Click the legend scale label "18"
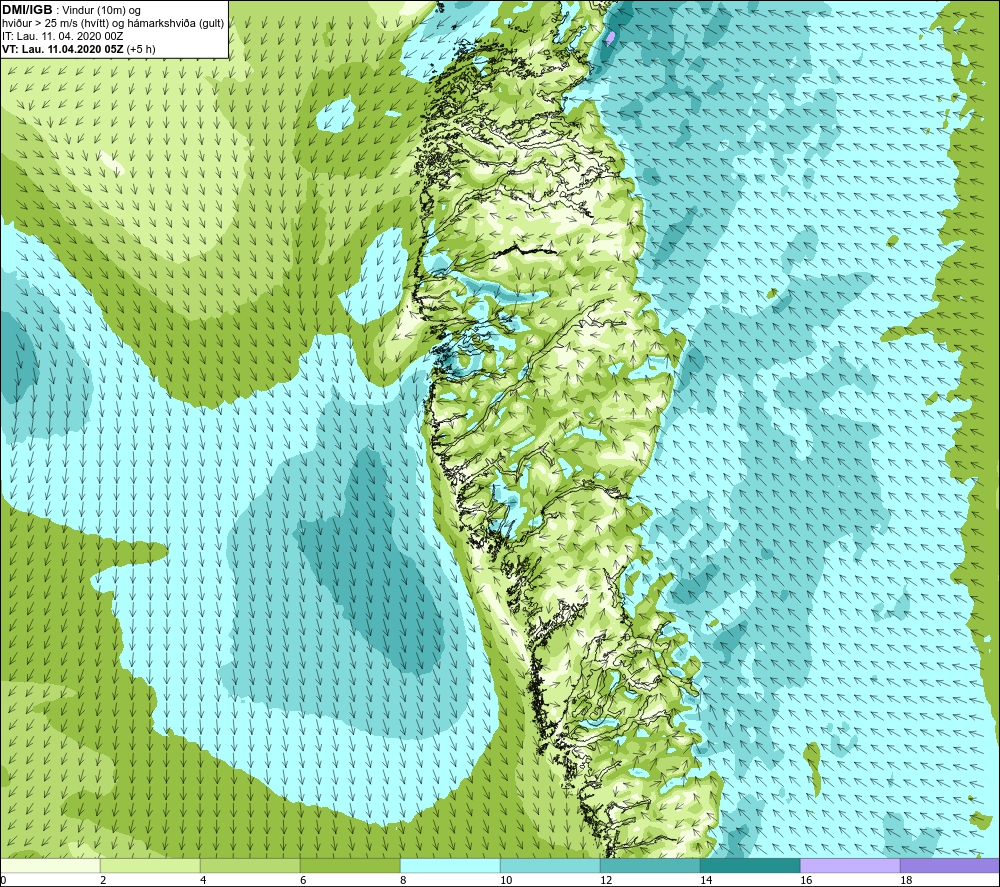The width and height of the screenshot is (1000, 887). click(x=906, y=881)
